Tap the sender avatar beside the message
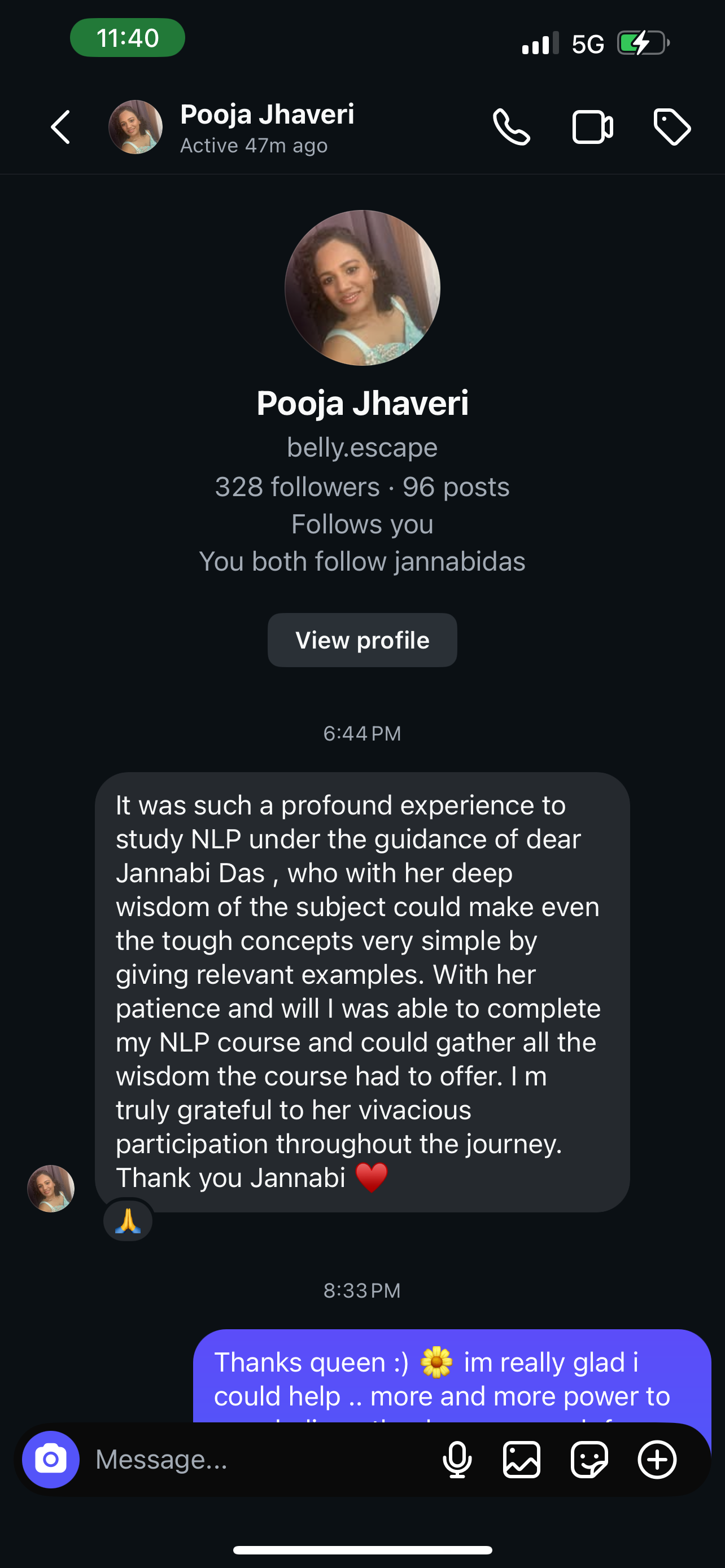Screen dimensions: 725x1568 point(51,1188)
